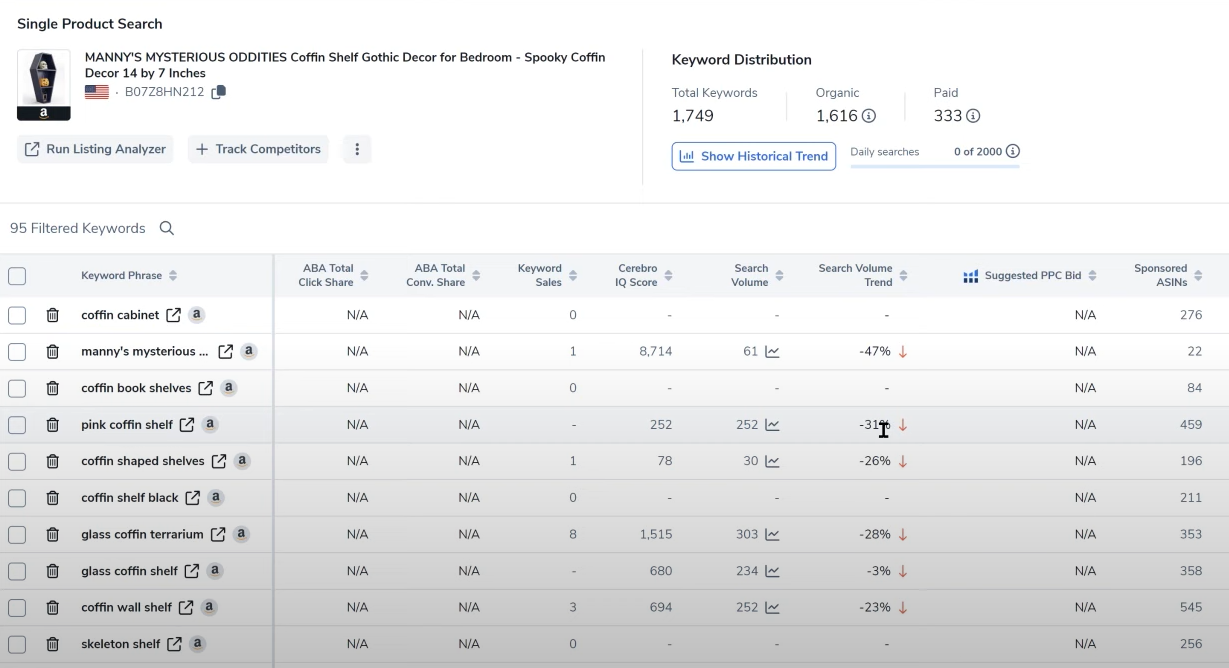Click the 95 Filtered Keywords label
Image resolution: width=1229 pixels, height=668 pixels.
pyautogui.click(x=78, y=228)
